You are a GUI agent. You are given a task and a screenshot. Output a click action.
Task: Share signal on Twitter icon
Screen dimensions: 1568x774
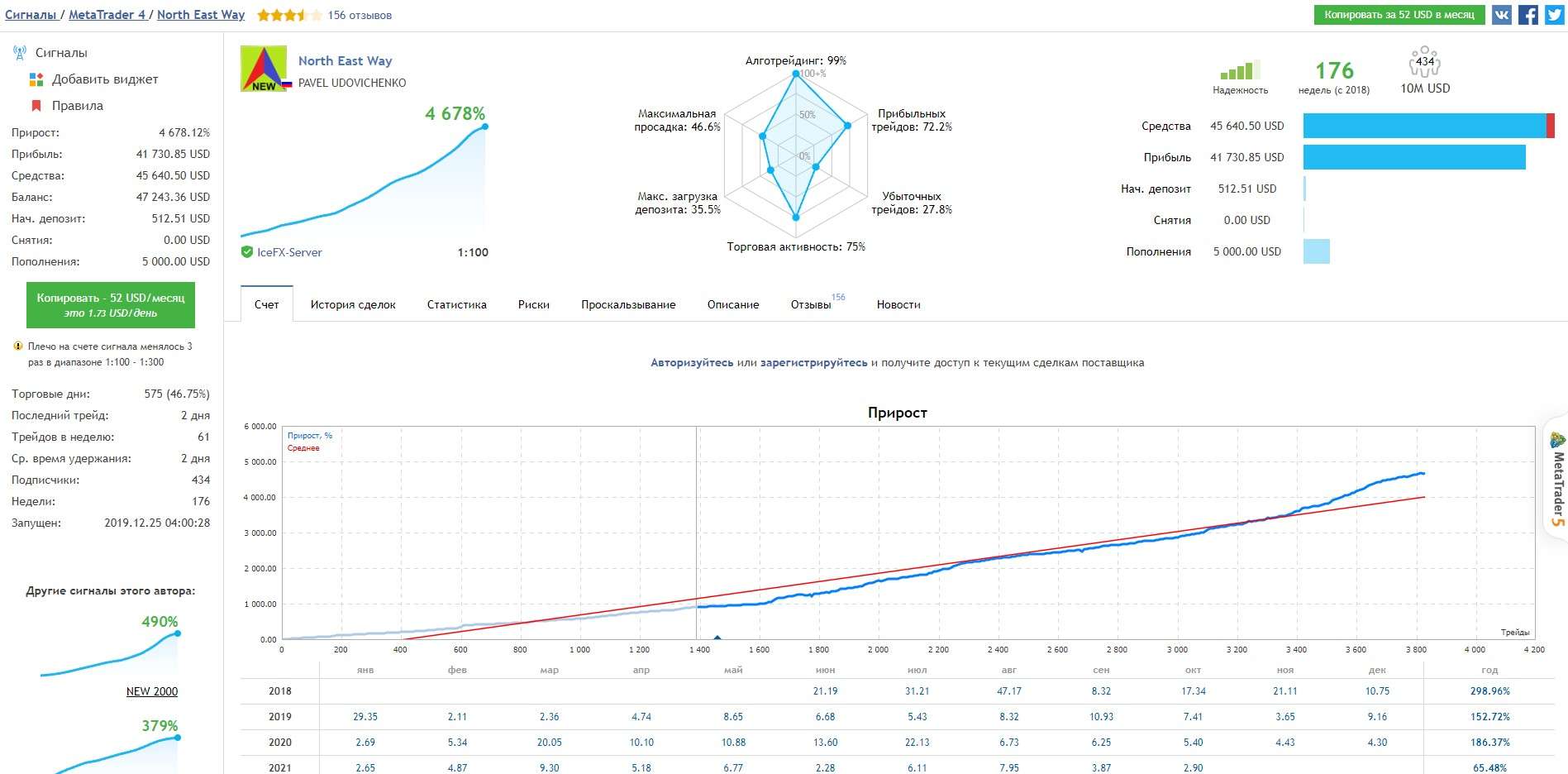click(1555, 15)
